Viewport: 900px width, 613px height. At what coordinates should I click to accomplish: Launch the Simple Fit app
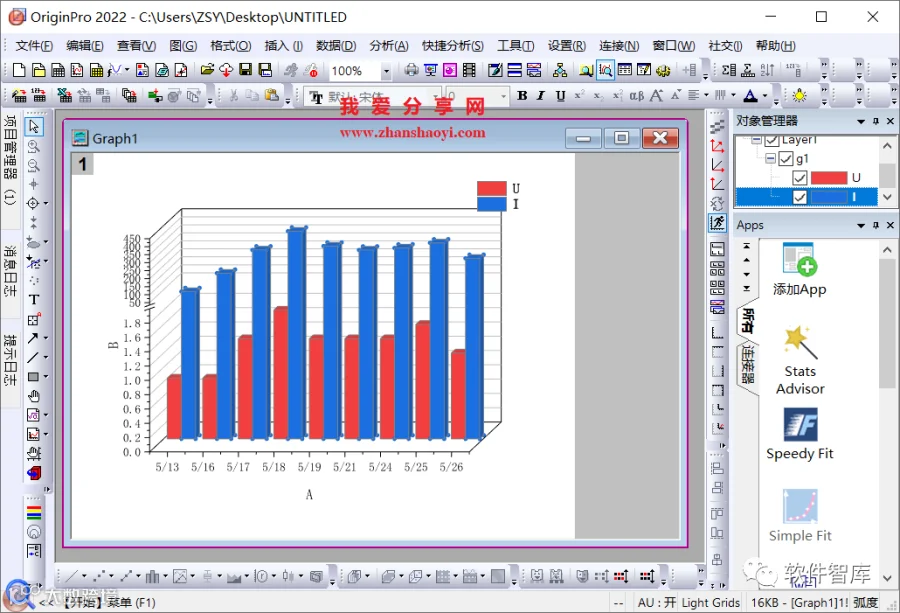(800, 516)
